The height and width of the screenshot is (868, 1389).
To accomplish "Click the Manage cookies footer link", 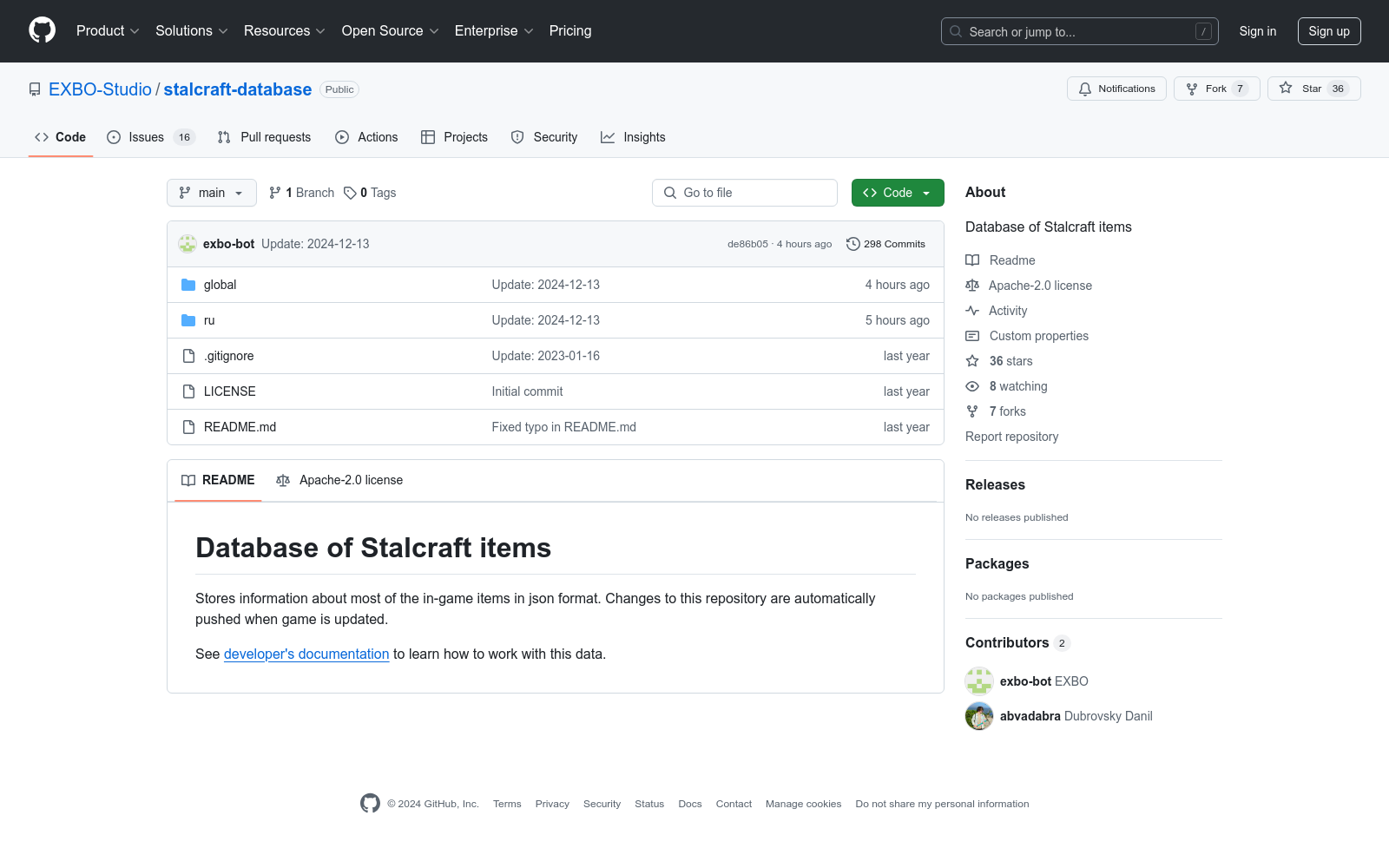I will [x=803, y=804].
